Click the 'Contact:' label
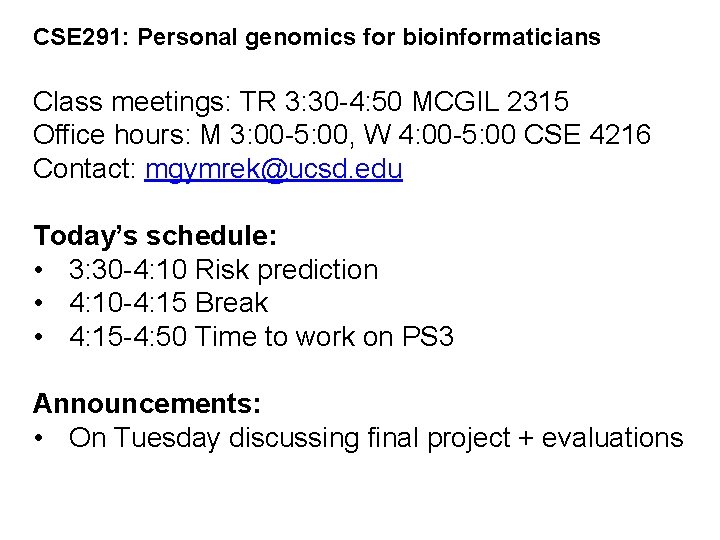This screenshot has width=720, height=540. (x=85, y=169)
